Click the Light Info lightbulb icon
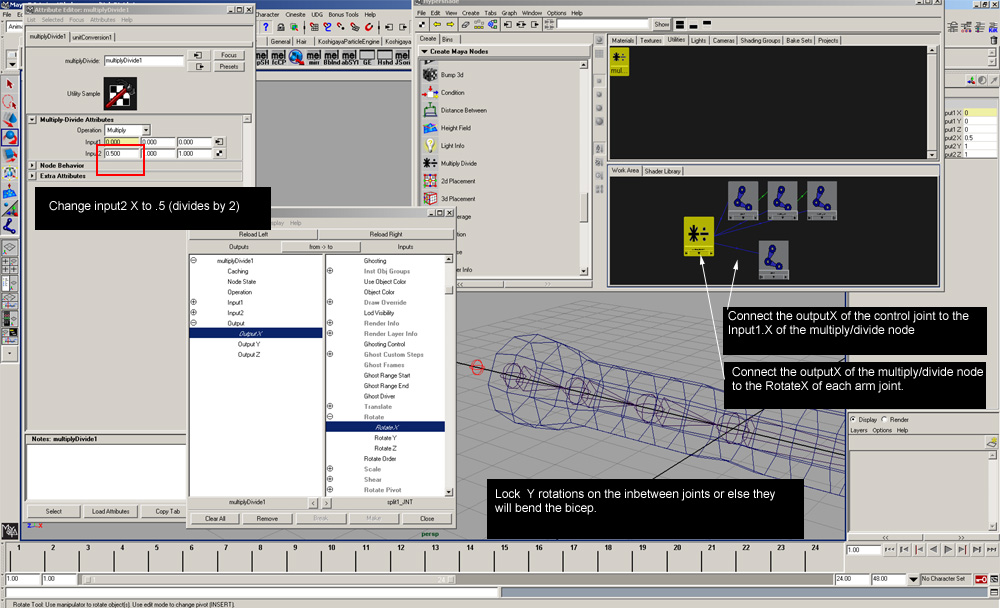This screenshot has height=608, width=1000. (430, 145)
